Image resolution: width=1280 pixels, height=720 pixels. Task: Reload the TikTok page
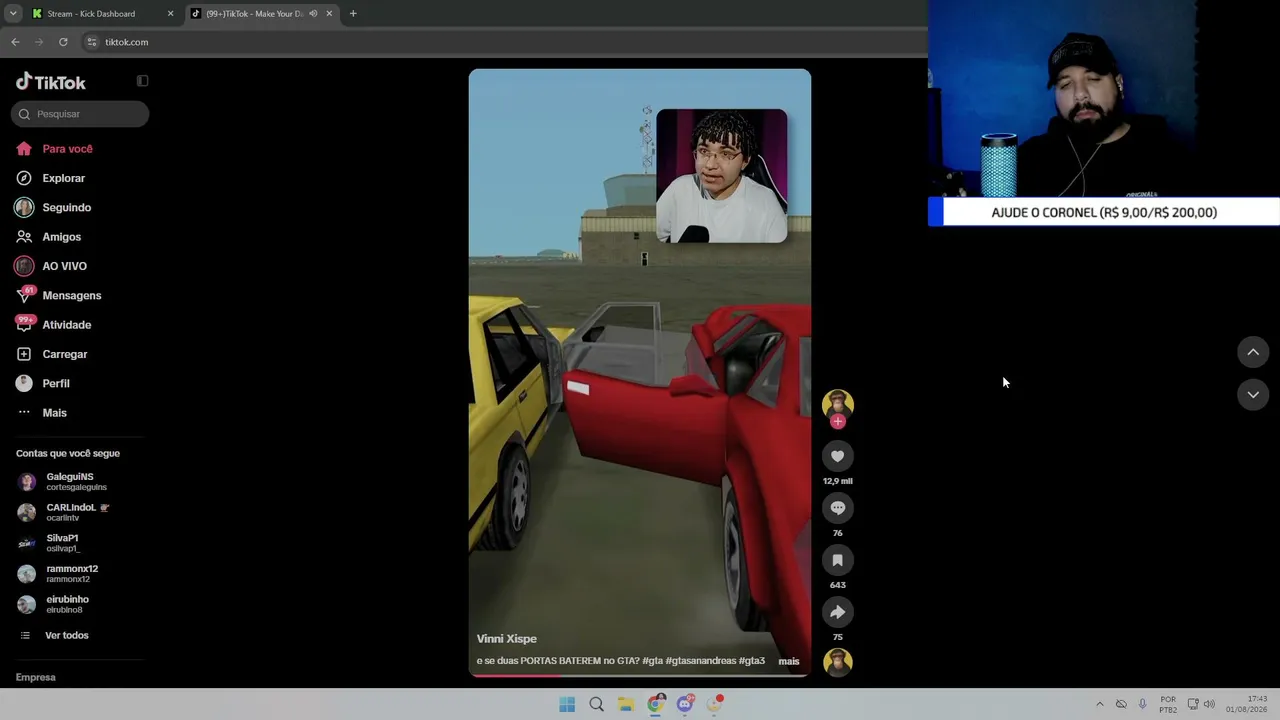(x=63, y=42)
